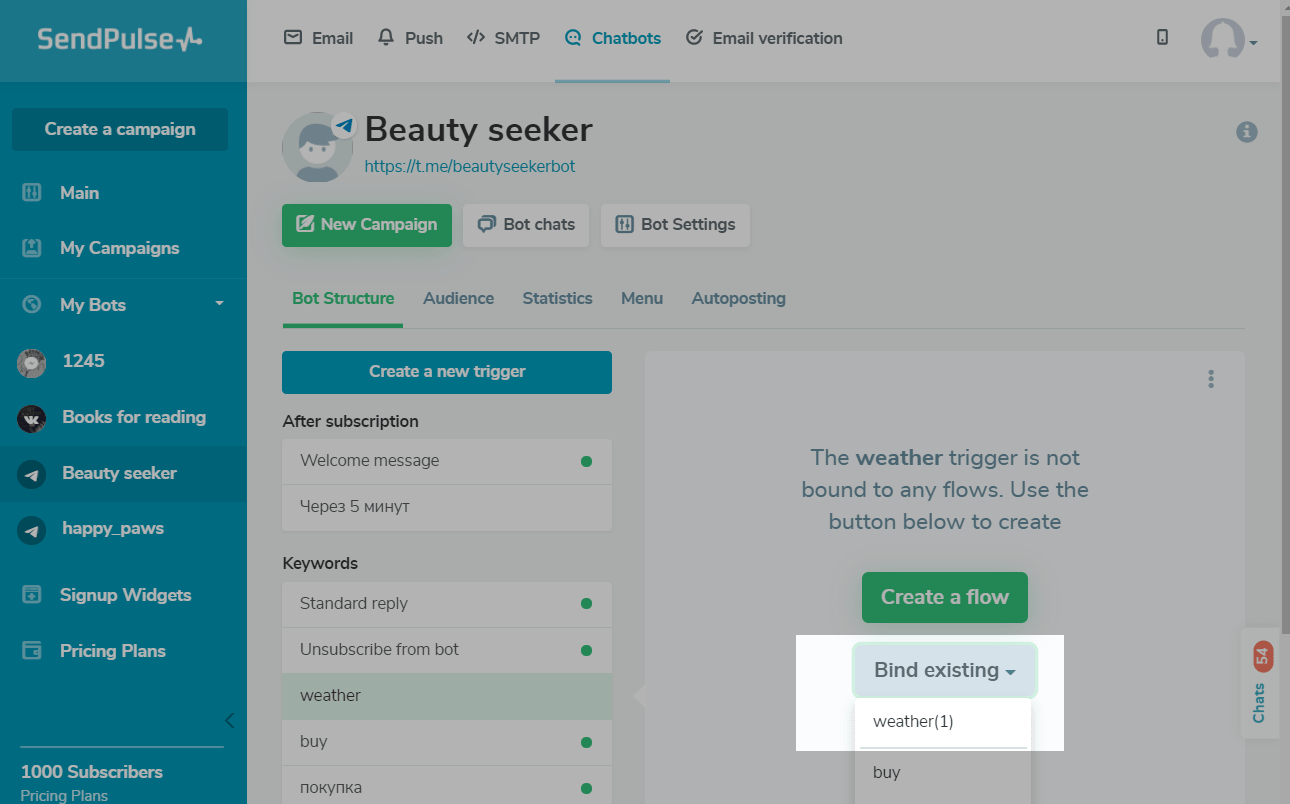Choose weather(1) flow from dropdown list
Viewport: 1290px width, 804px height.
point(913,721)
